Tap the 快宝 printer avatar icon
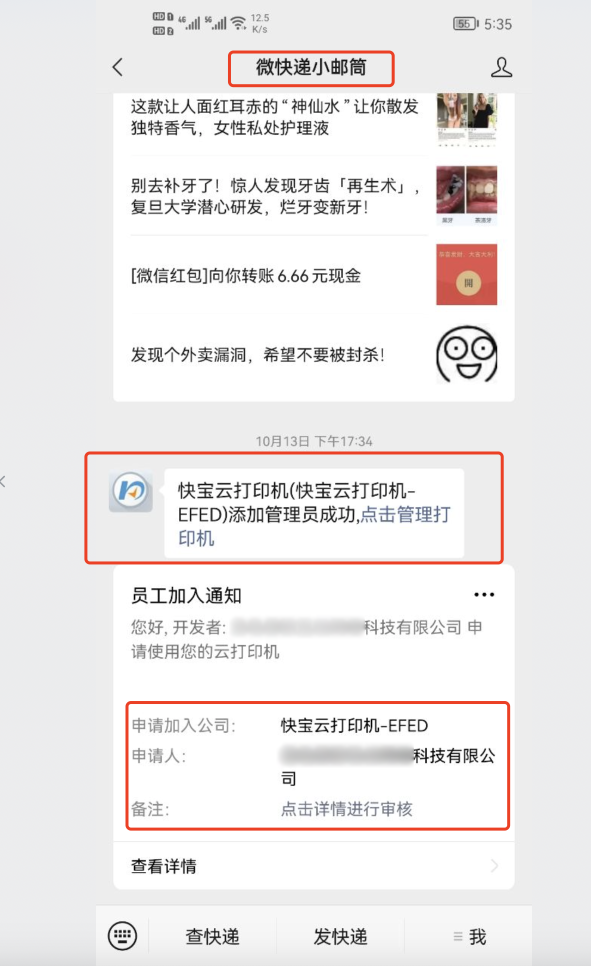The width and height of the screenshot is (591, 966). tap(131, 492)
